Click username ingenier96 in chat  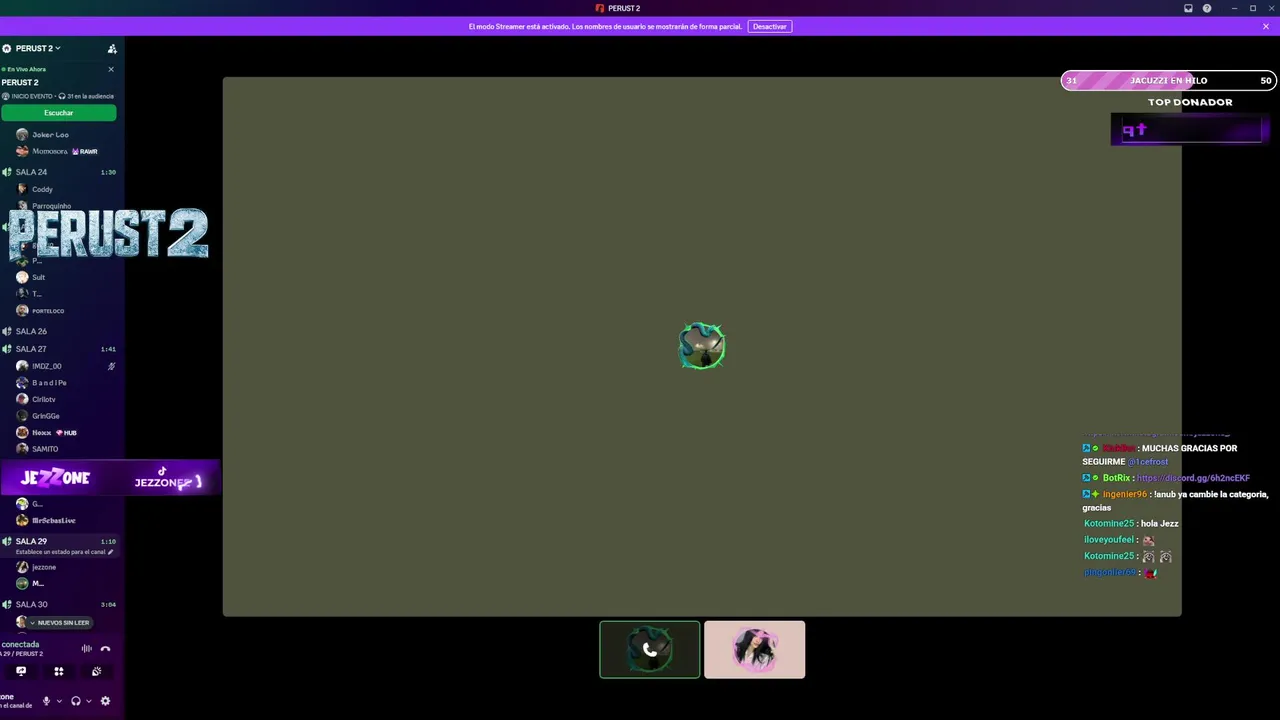pos(1125,494)
